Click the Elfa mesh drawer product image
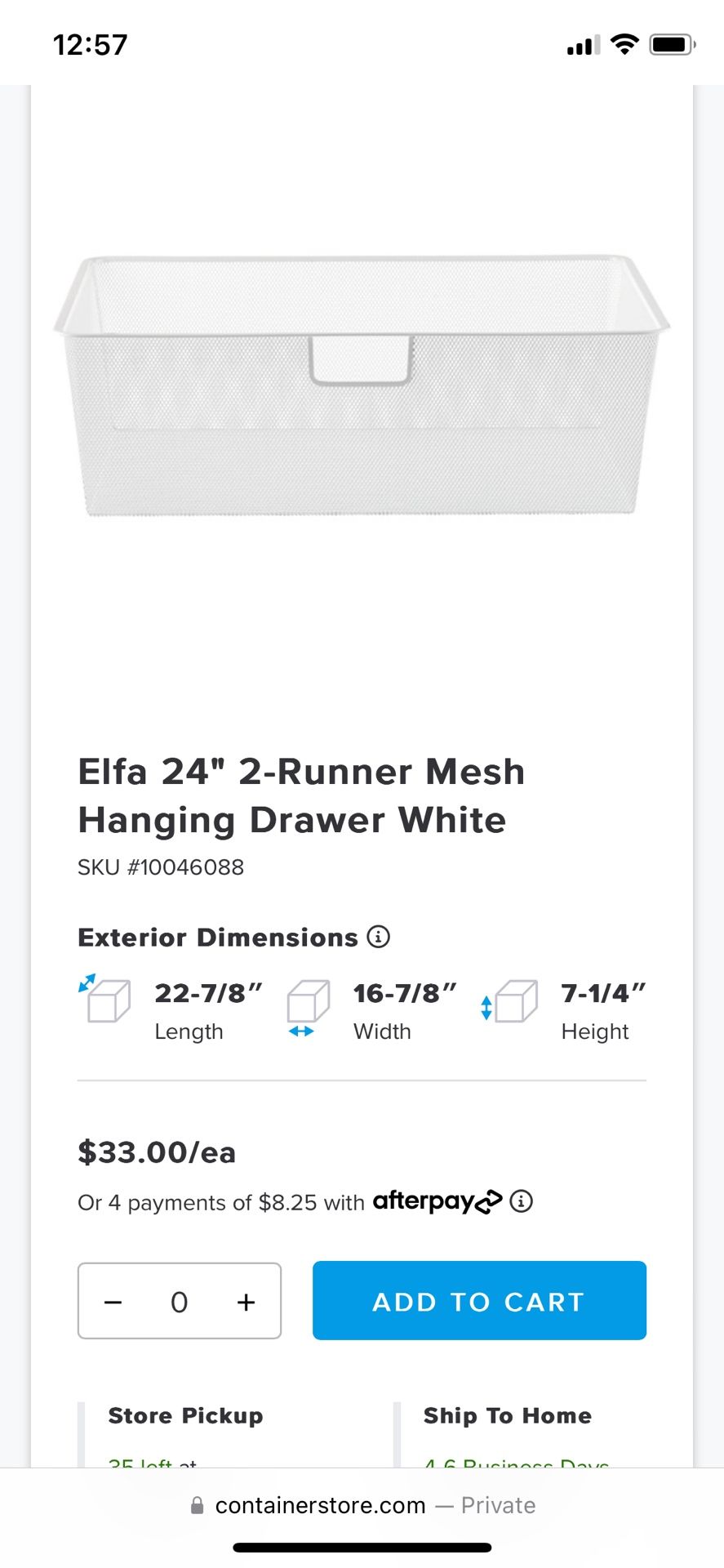 362,384
